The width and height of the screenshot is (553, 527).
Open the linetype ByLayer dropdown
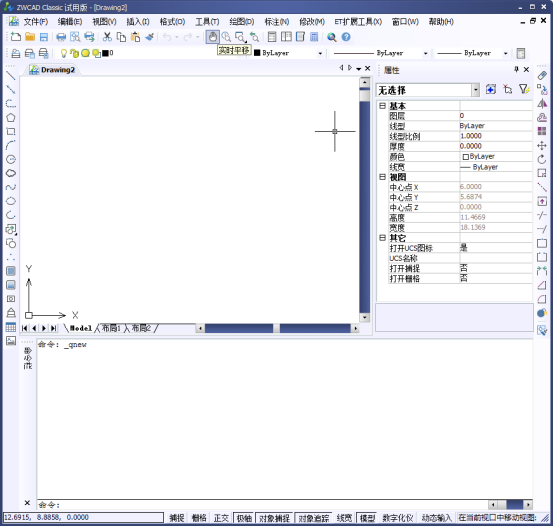pos(426,53)
